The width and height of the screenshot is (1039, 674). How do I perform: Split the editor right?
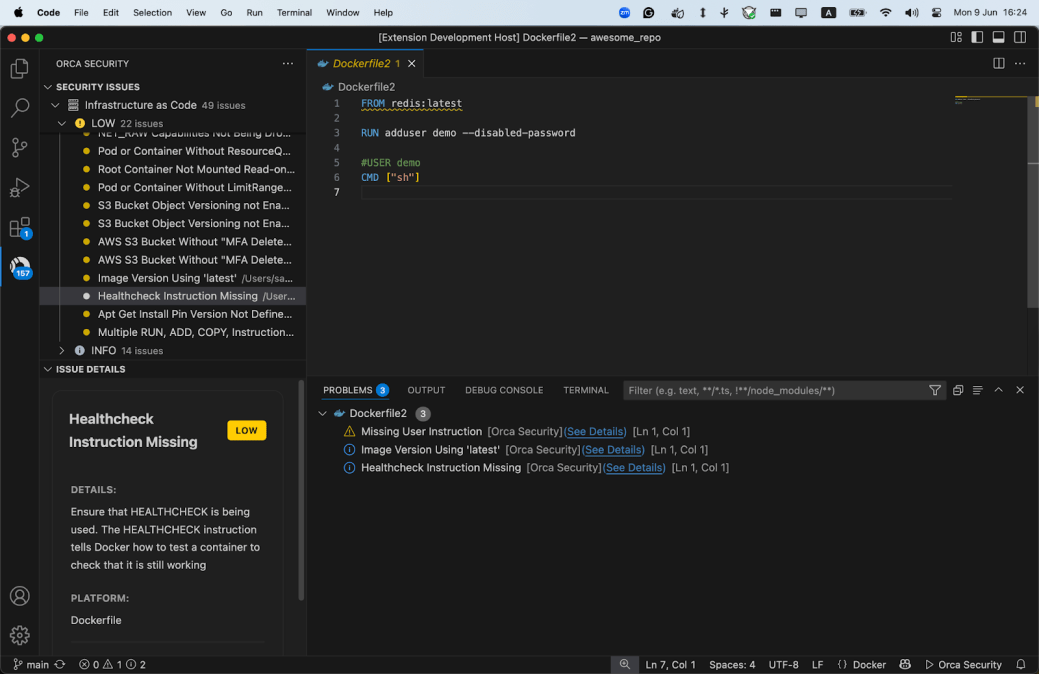click(999, 64)
